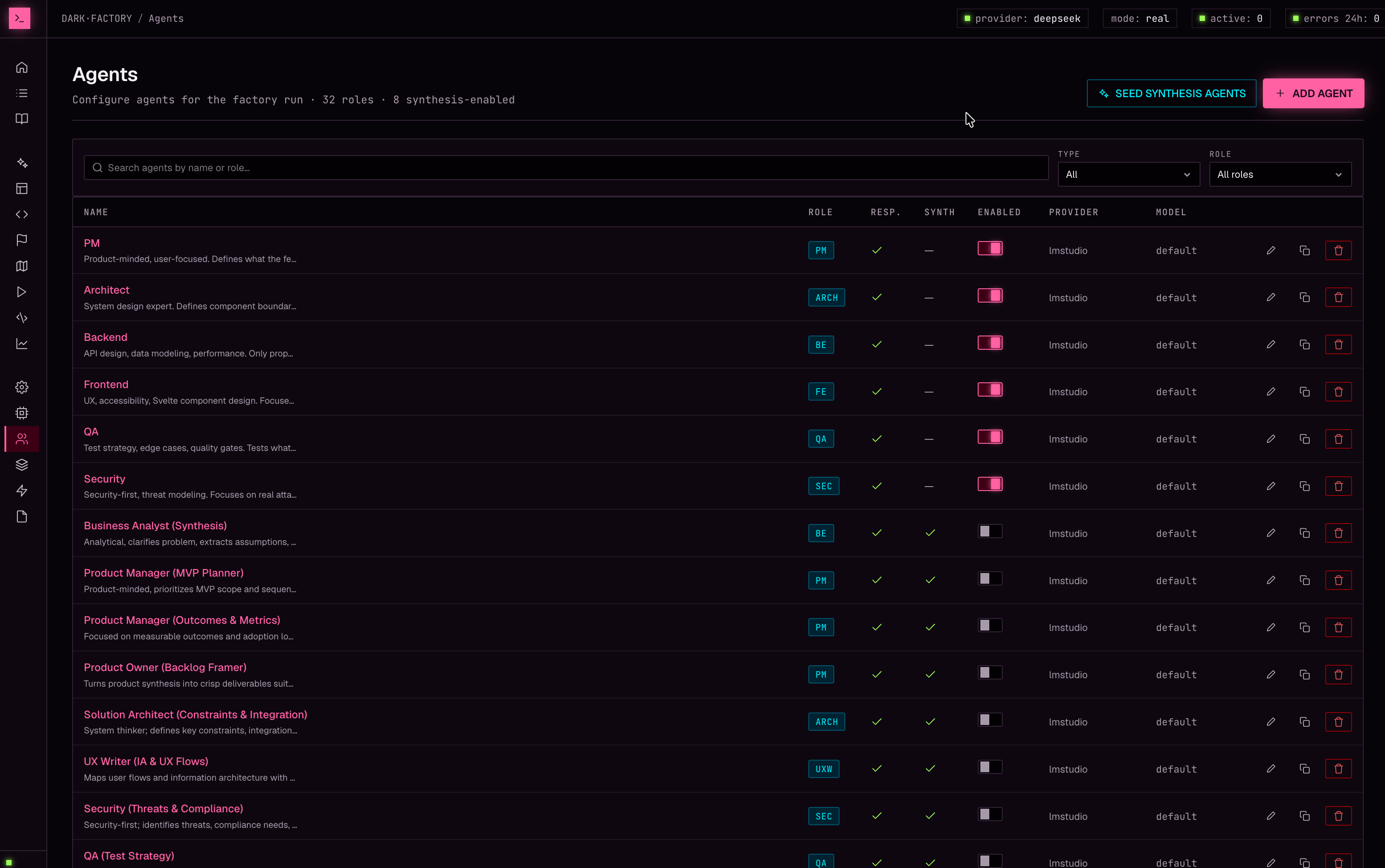Click lmstudio provider in Backend row

pos(1068,345)
